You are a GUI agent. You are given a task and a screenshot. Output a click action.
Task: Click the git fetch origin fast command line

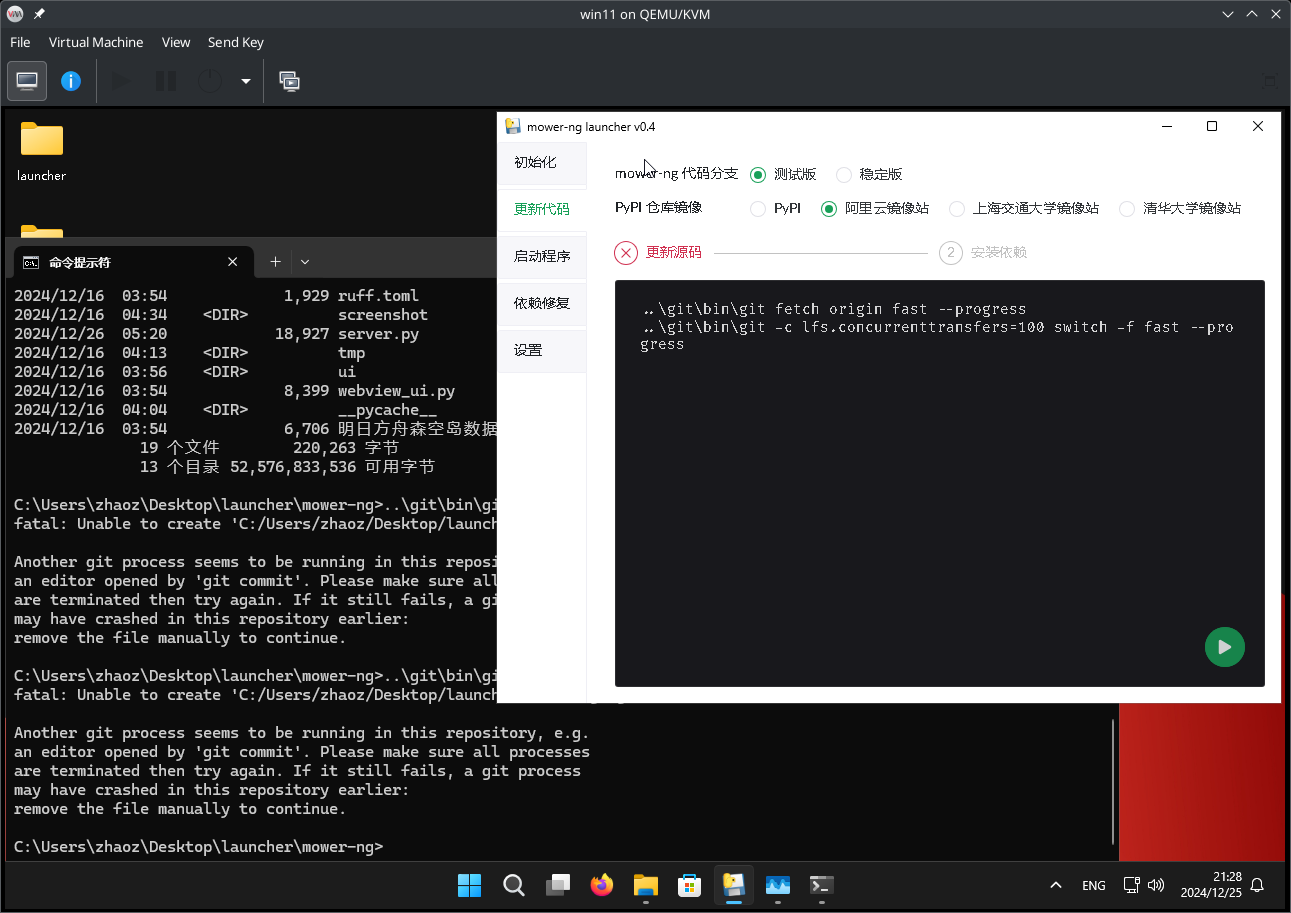coord(835,309)
